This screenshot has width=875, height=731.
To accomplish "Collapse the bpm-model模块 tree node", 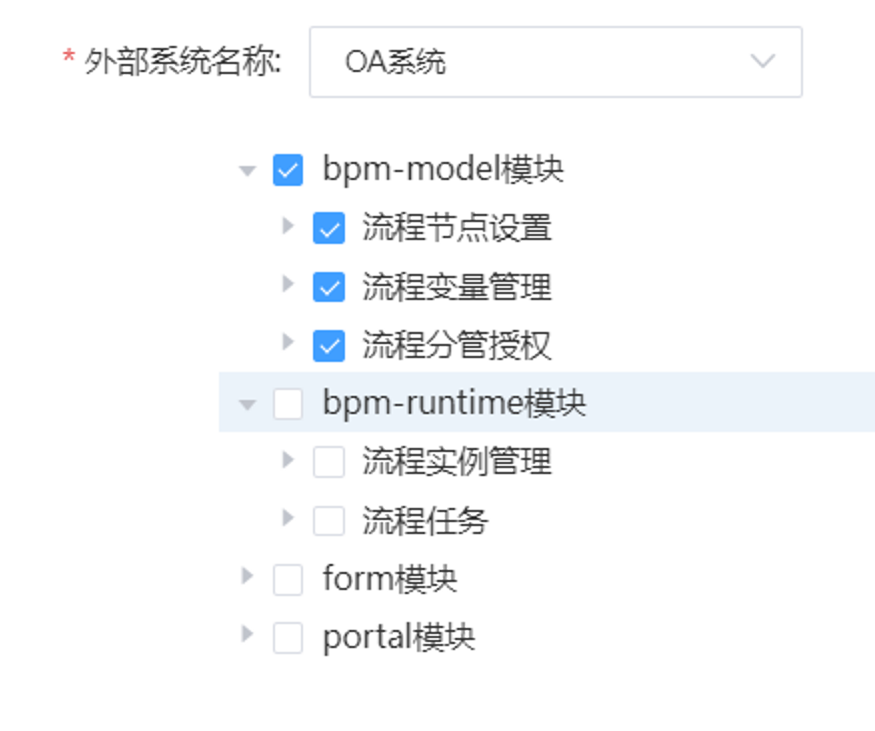I will click(248, 171).
